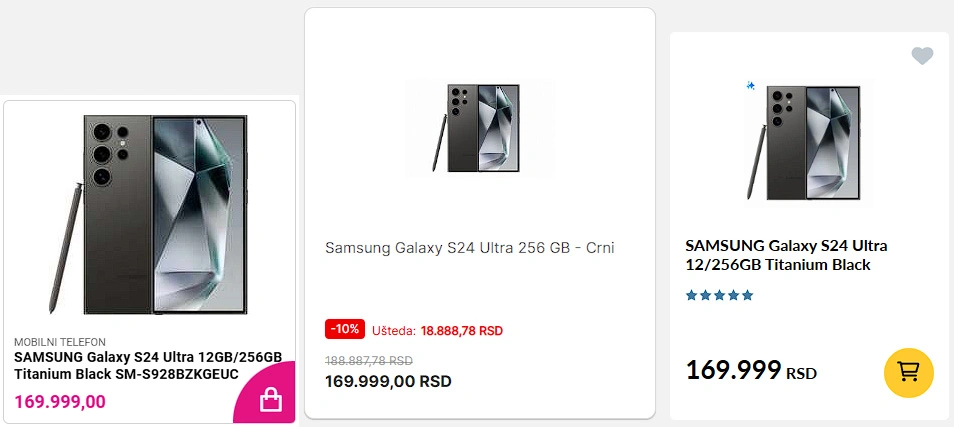The image size is (954, 427).
Task: Open the SM-S928BZKGEUC product title link
Action: [148, 366]
